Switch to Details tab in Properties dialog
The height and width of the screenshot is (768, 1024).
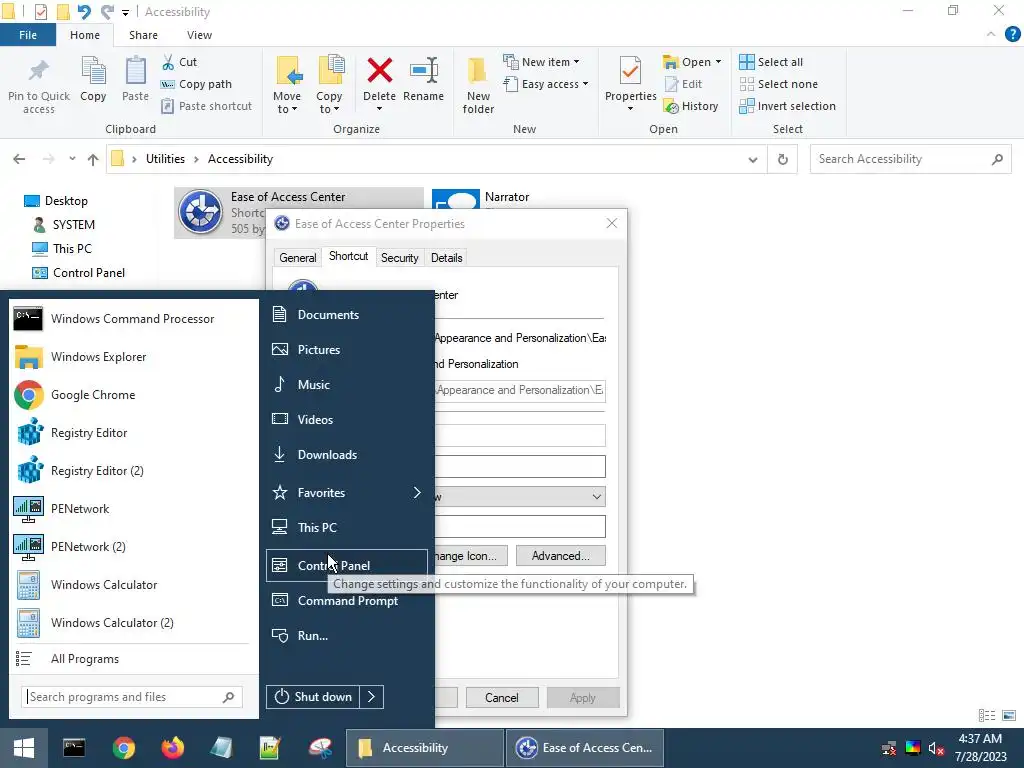[x=447, y=258]
